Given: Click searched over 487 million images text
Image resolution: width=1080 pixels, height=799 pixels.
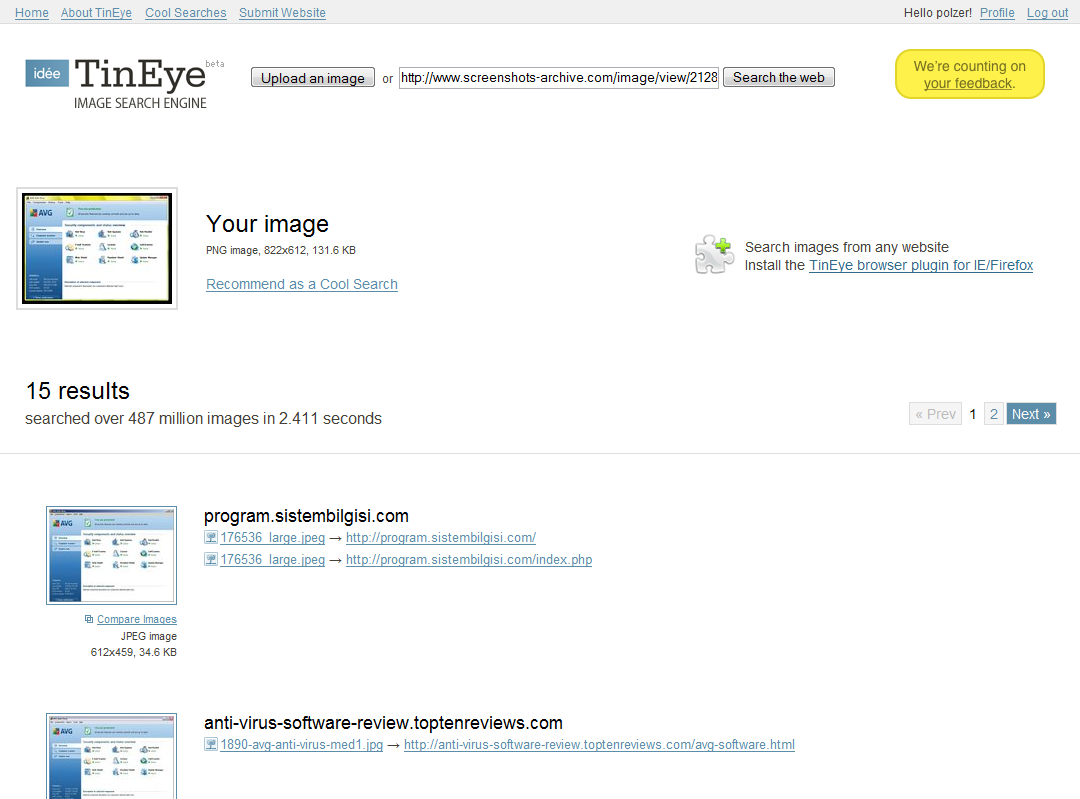Looking at the screenshot, I should [x=203, y=418].
